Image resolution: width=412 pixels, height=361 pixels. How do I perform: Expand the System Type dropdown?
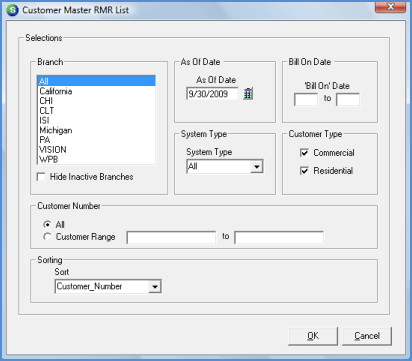(x=257, y=166)
